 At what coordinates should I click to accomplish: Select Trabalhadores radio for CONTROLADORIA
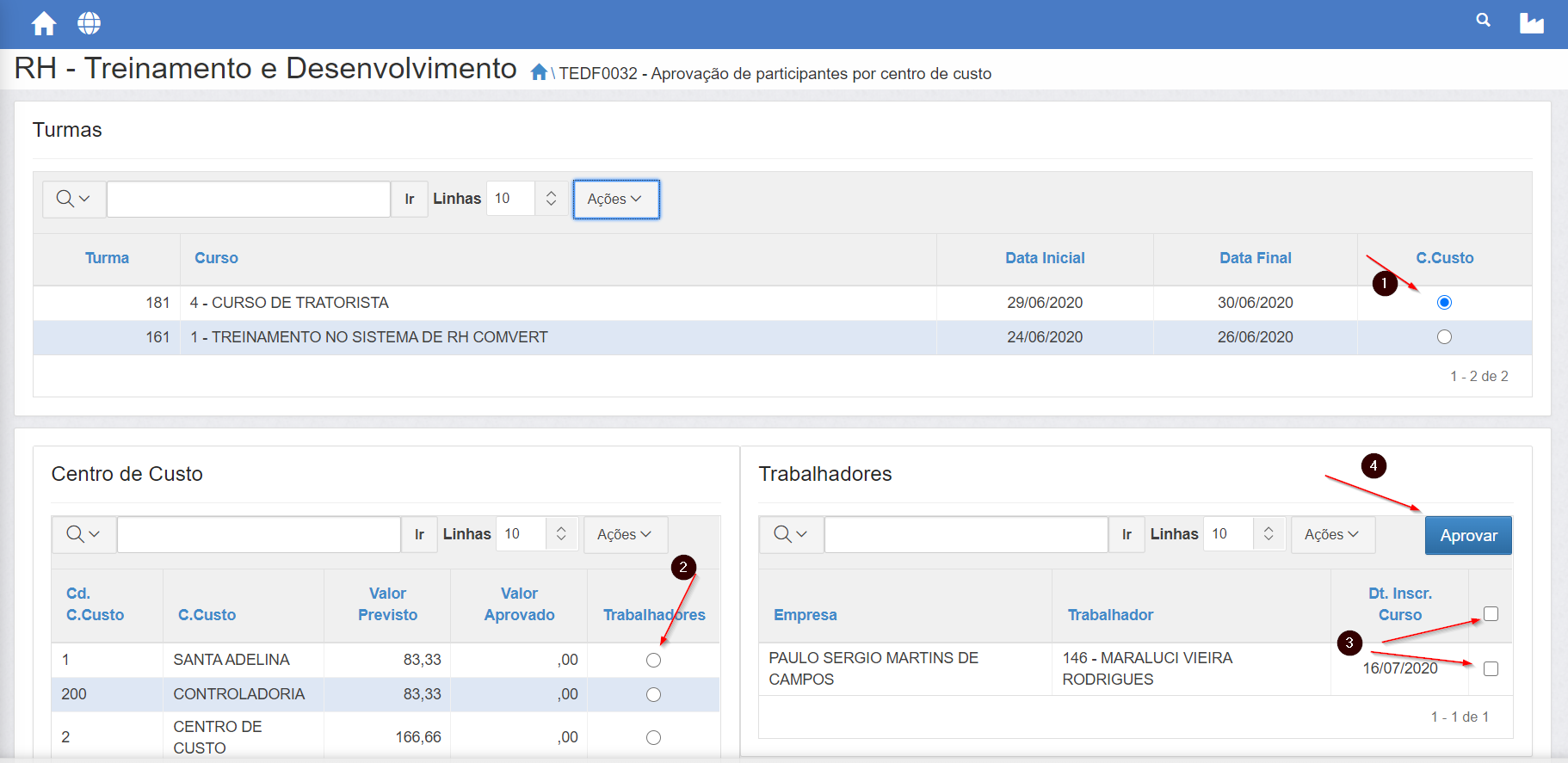653,694
